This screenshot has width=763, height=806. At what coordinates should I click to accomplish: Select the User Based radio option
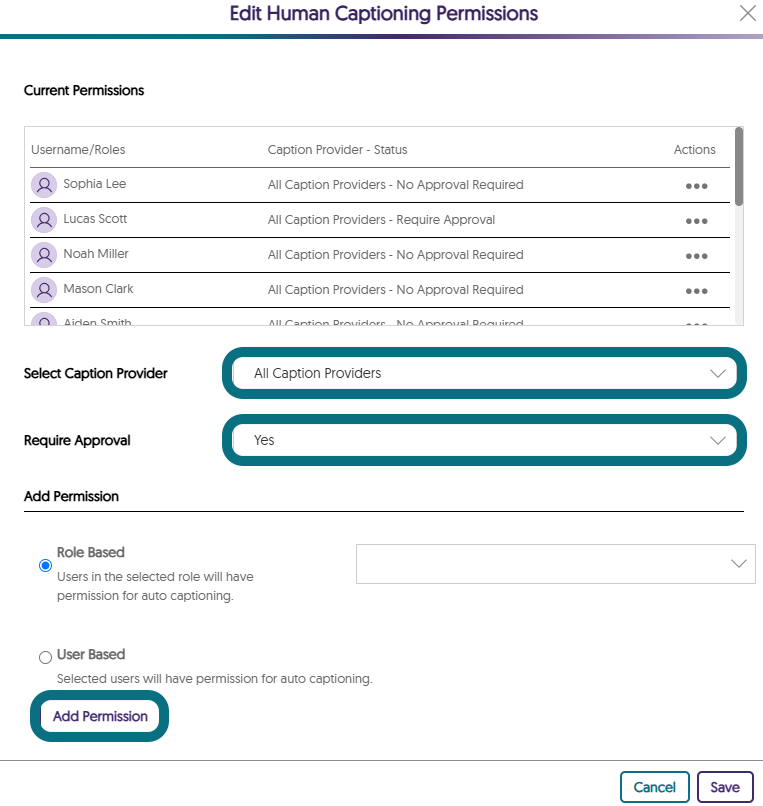(45, 657)
